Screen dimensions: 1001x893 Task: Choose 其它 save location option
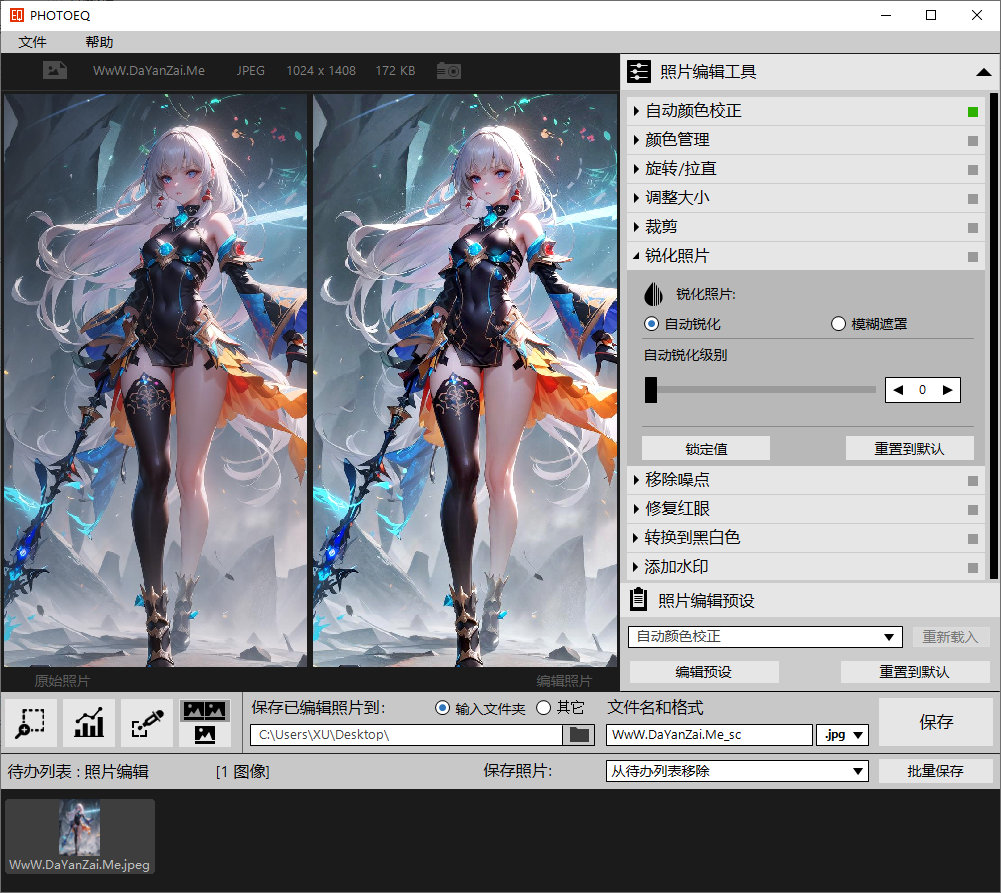click(x=543, y=708)
